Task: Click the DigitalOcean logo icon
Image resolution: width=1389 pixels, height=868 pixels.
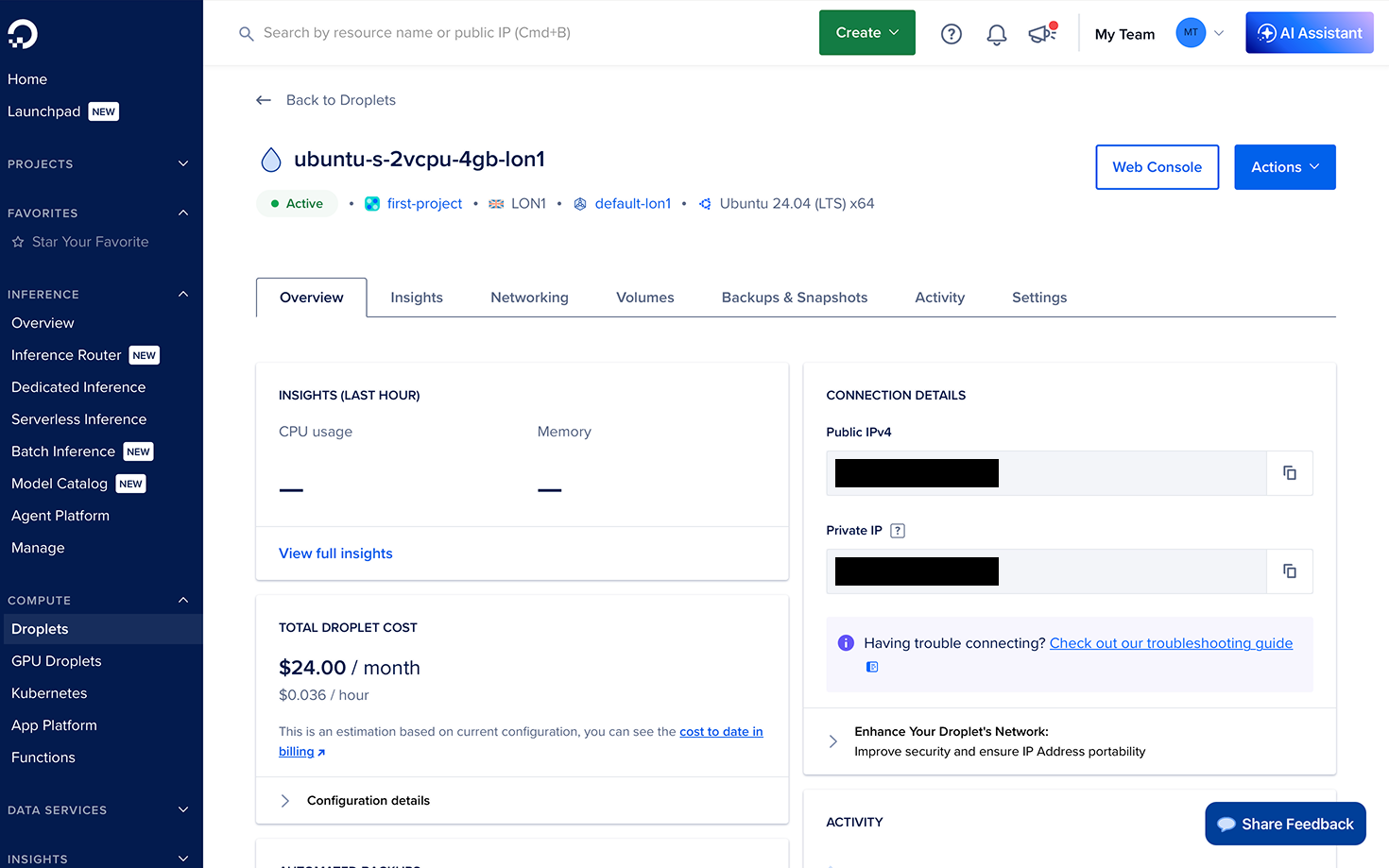Action: [x=23, y=34]
